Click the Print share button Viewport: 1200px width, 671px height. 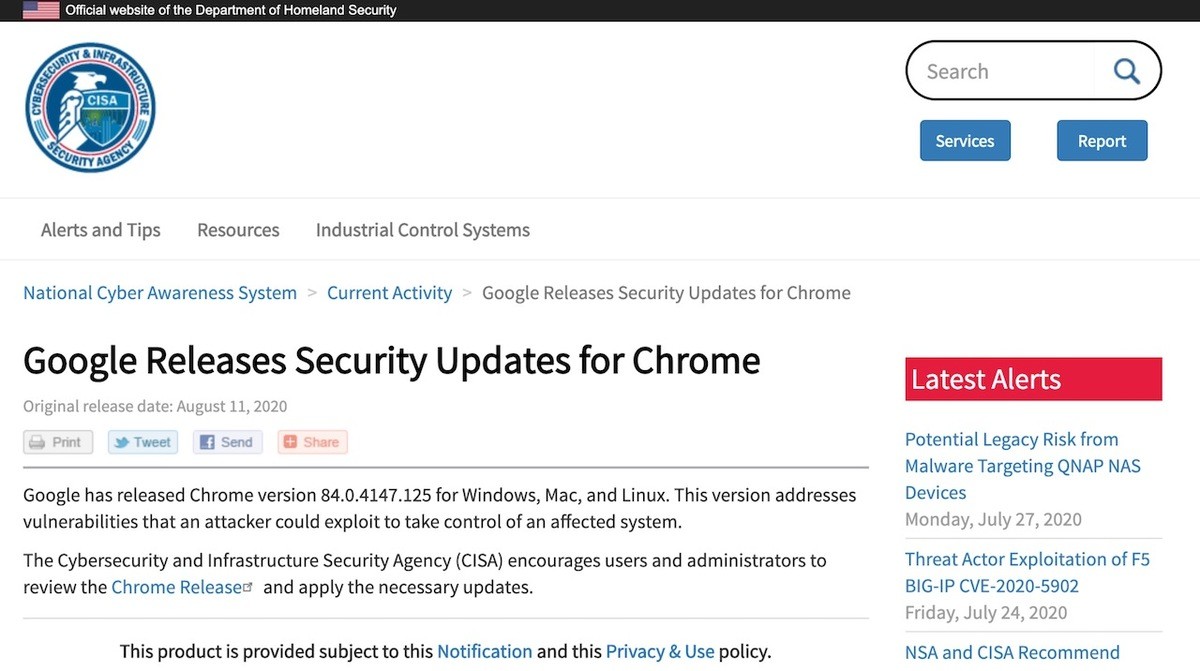pyautogui.click(x=58, y=442)
